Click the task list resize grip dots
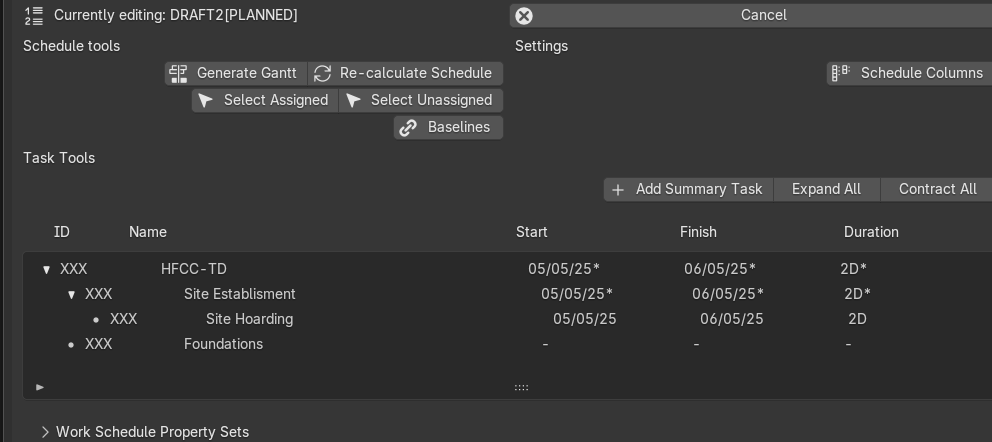 tap(521, 388)
